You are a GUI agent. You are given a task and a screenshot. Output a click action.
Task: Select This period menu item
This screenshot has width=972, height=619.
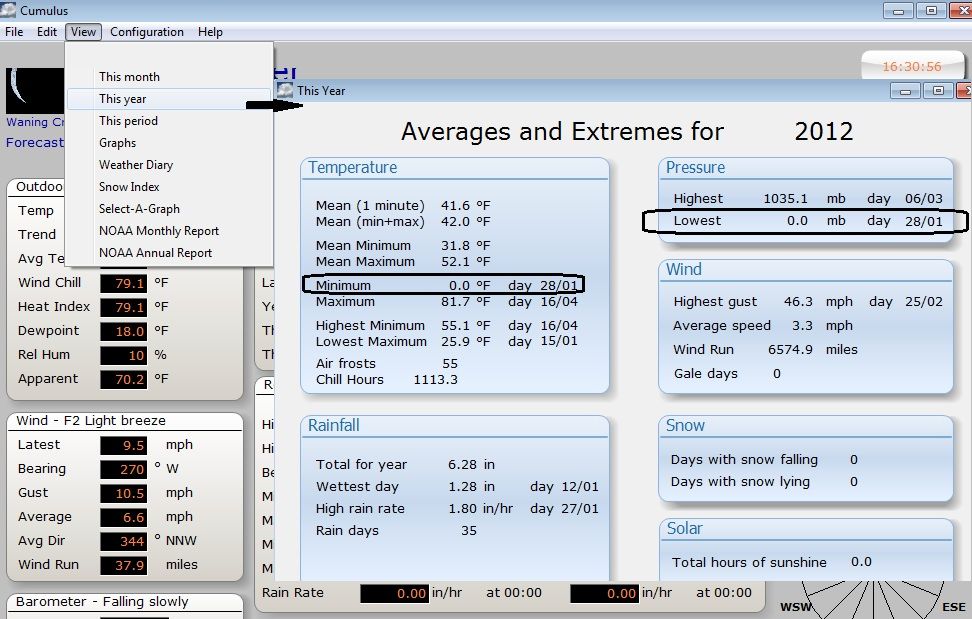tap(128, 121)
